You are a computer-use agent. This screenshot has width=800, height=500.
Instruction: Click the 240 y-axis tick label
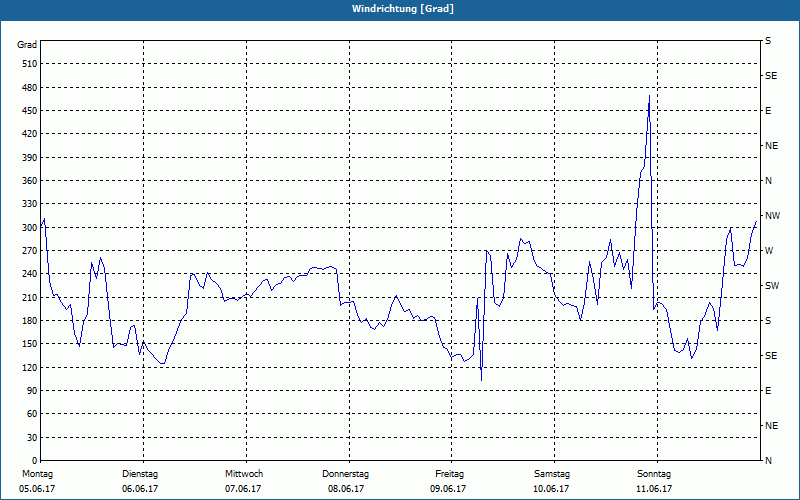(x=30, y=274)
